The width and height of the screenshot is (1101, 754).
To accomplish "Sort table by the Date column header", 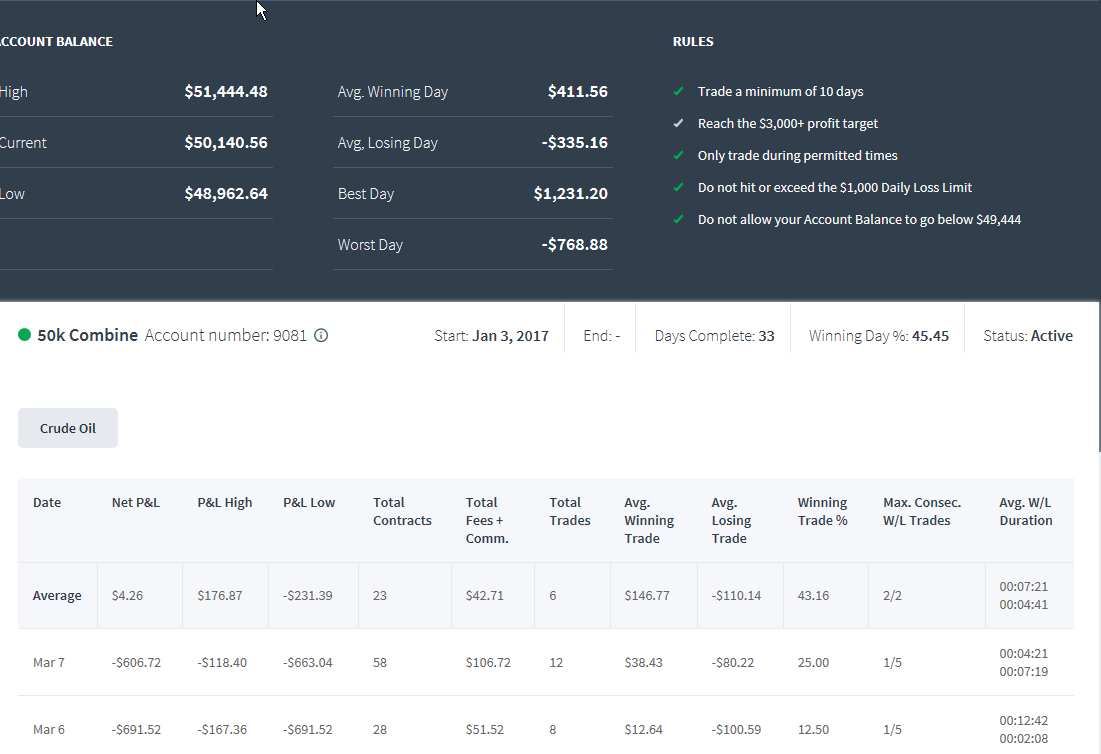I will coord(47,503).
